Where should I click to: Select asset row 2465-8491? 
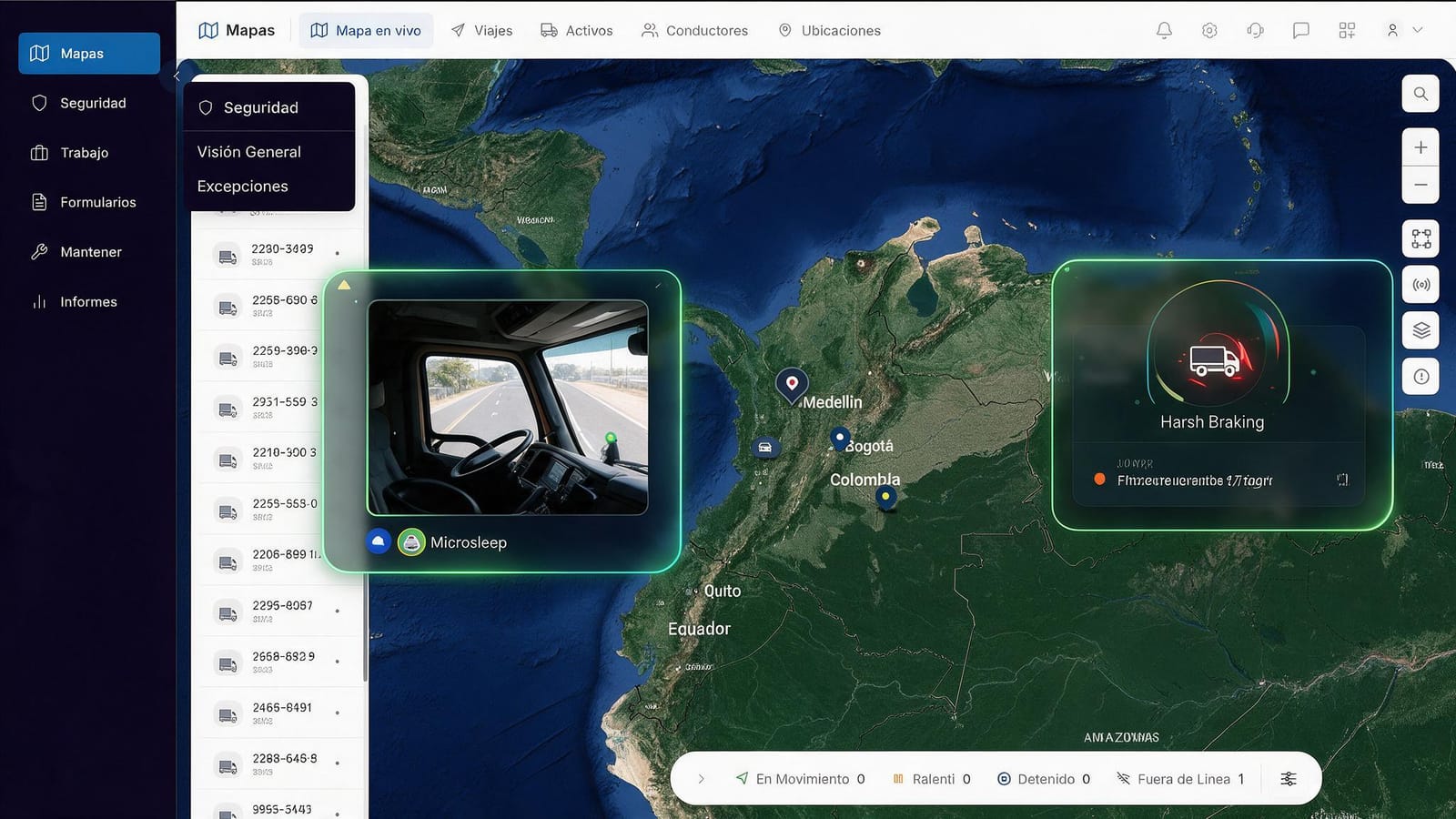pyautogui.click(x=278, y=713)
